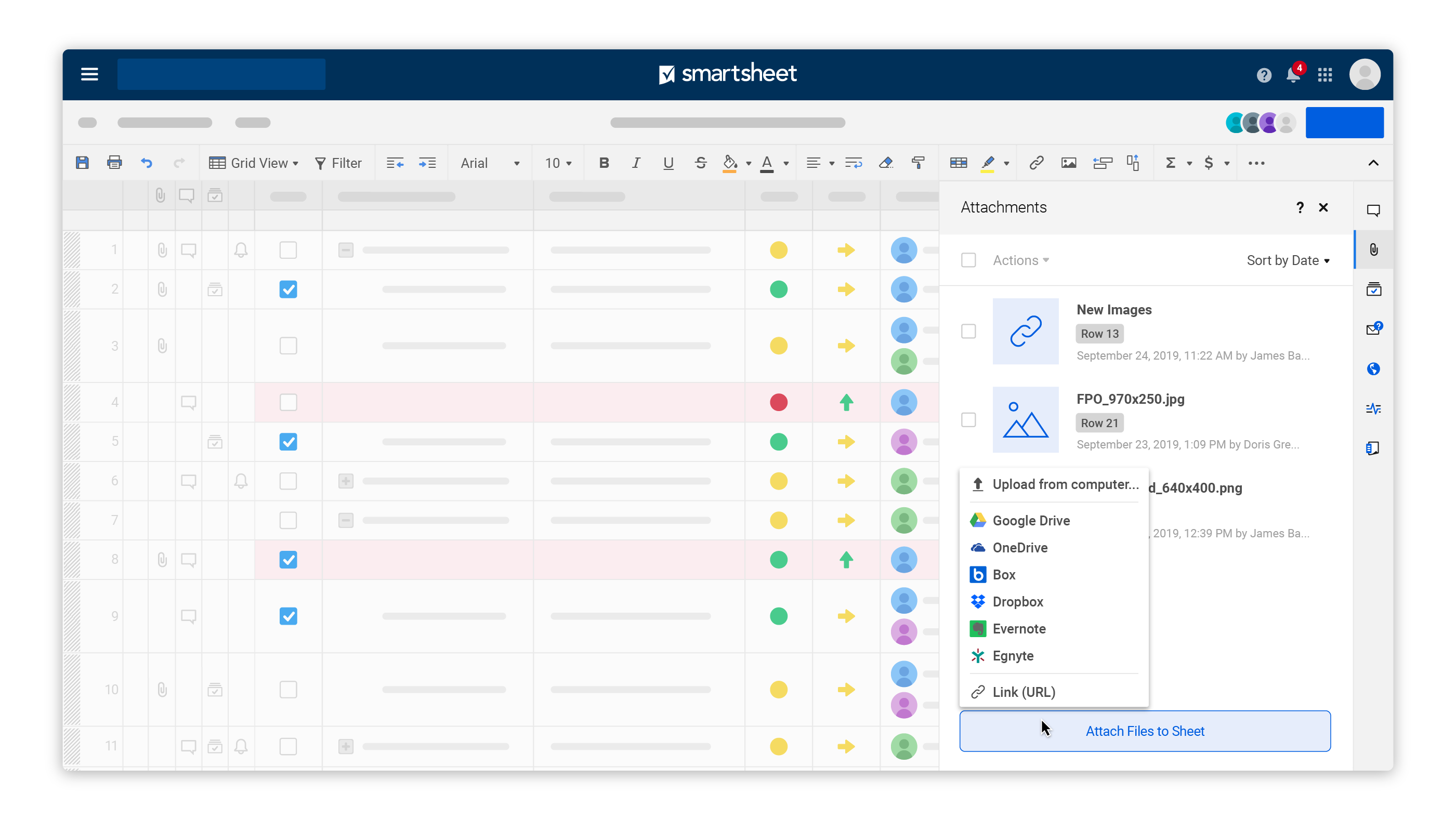Image resolution: width=1456 pixels, height=819 pixels.
Task: Open the help question mark icon in header
Action: 1264,75
